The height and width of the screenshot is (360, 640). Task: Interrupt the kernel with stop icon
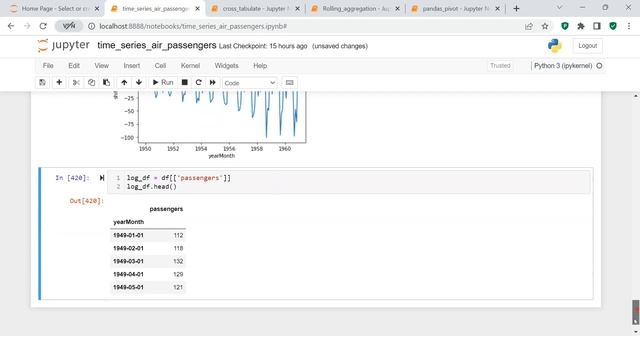(x=184, y=82)
